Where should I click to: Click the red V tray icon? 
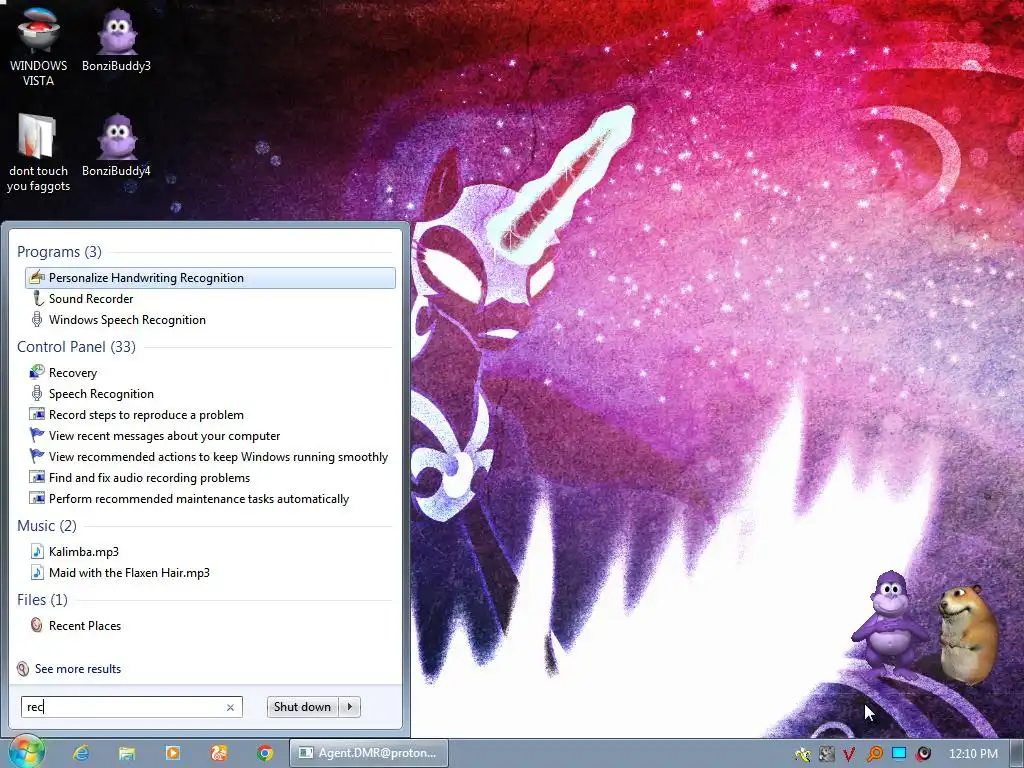(x=849, y=754)
